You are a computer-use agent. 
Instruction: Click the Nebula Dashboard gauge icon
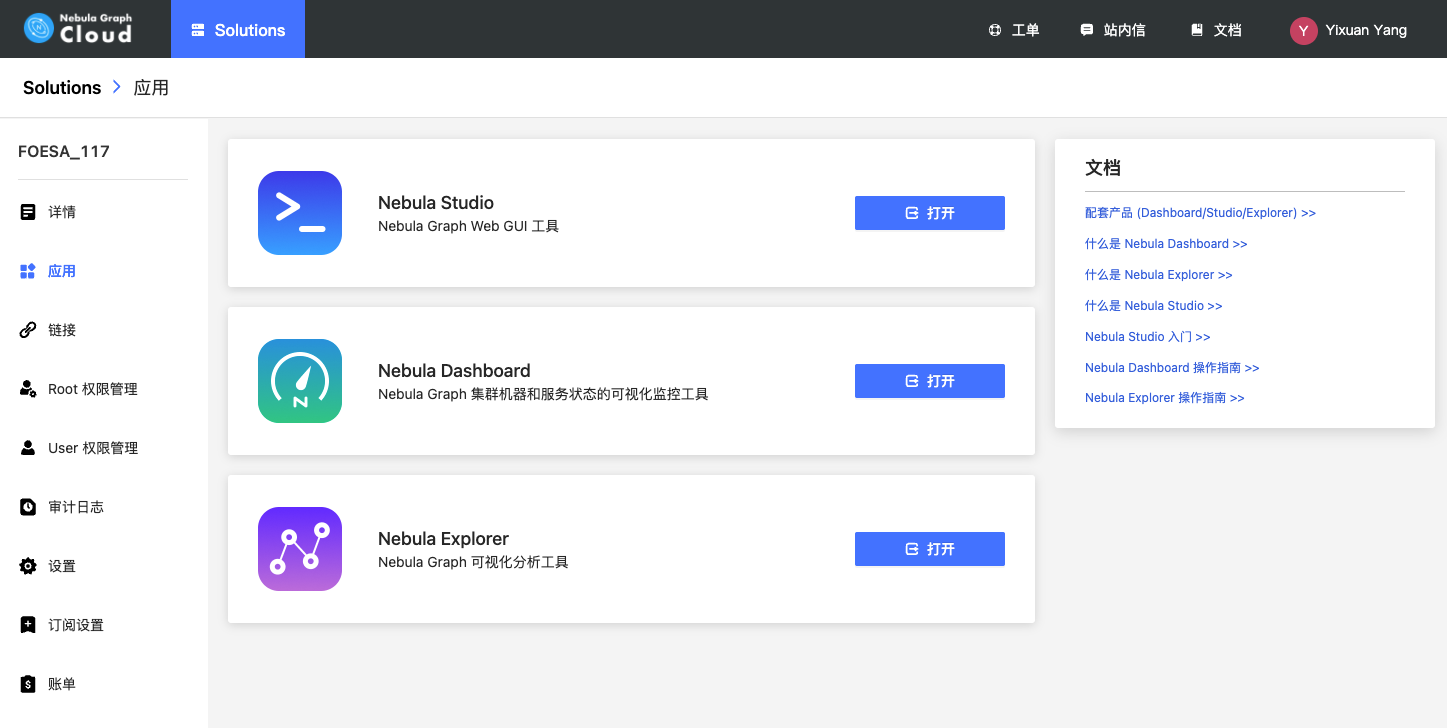pos(300,381)
